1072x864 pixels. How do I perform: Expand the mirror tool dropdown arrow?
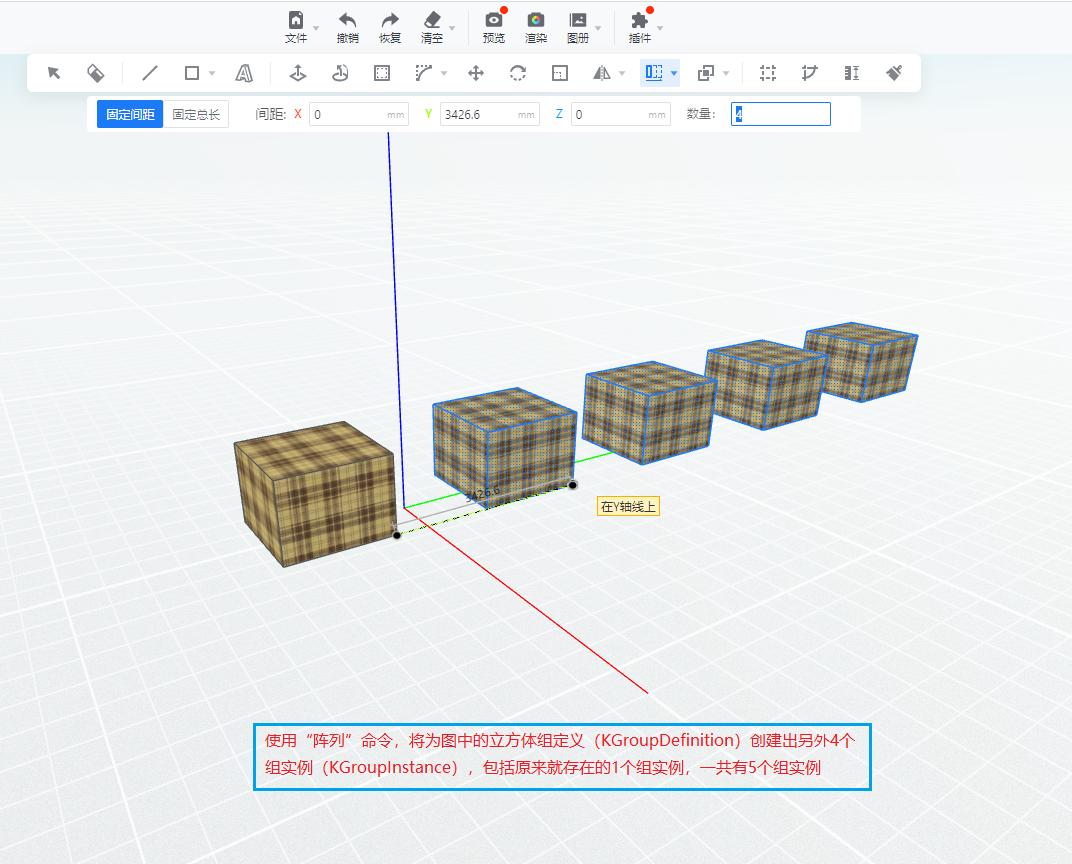[x=622, y=73]
